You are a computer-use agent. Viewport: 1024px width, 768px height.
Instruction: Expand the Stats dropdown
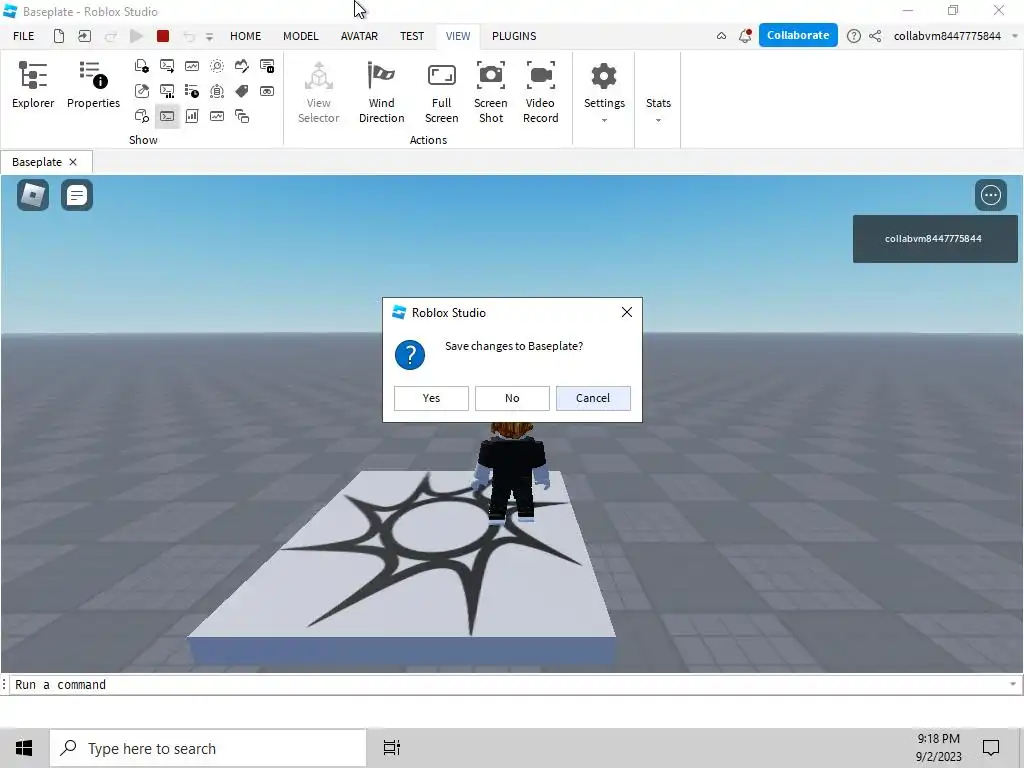coord(658,110)
